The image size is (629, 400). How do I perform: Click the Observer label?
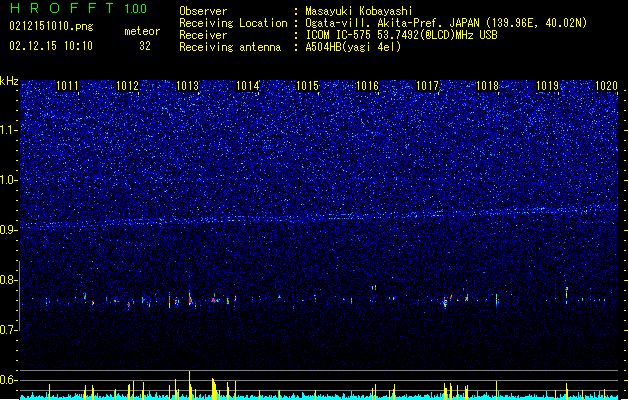tap(203, 11)
